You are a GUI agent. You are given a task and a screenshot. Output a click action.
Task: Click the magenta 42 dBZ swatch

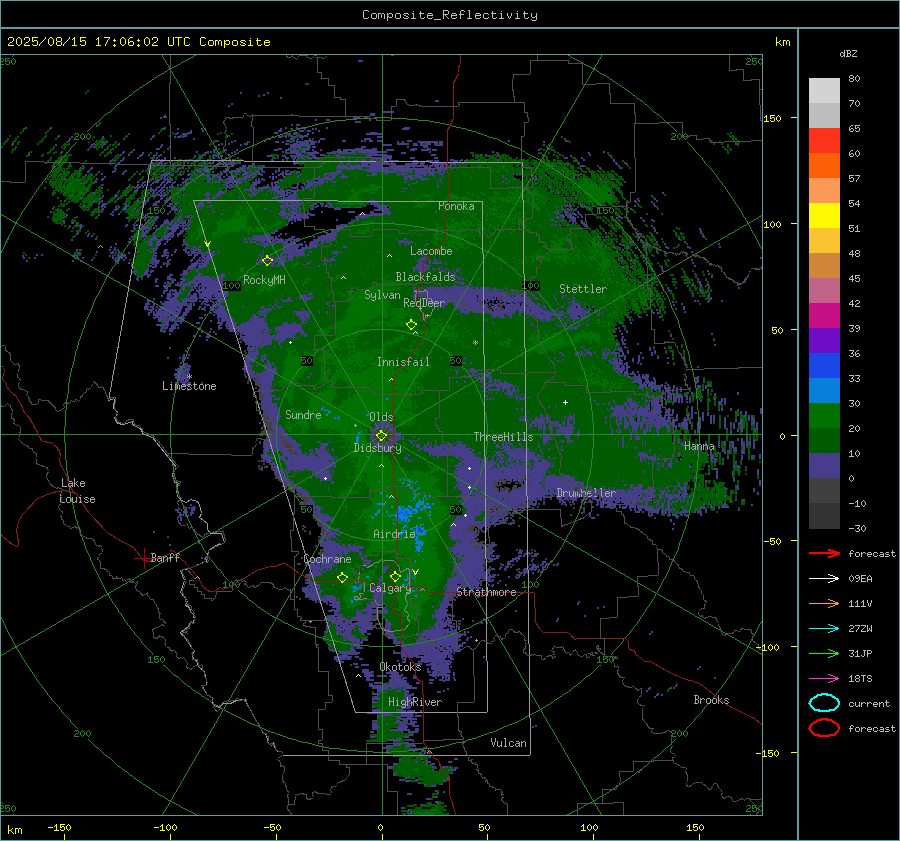pyautogui.click(x=824, y=315)
